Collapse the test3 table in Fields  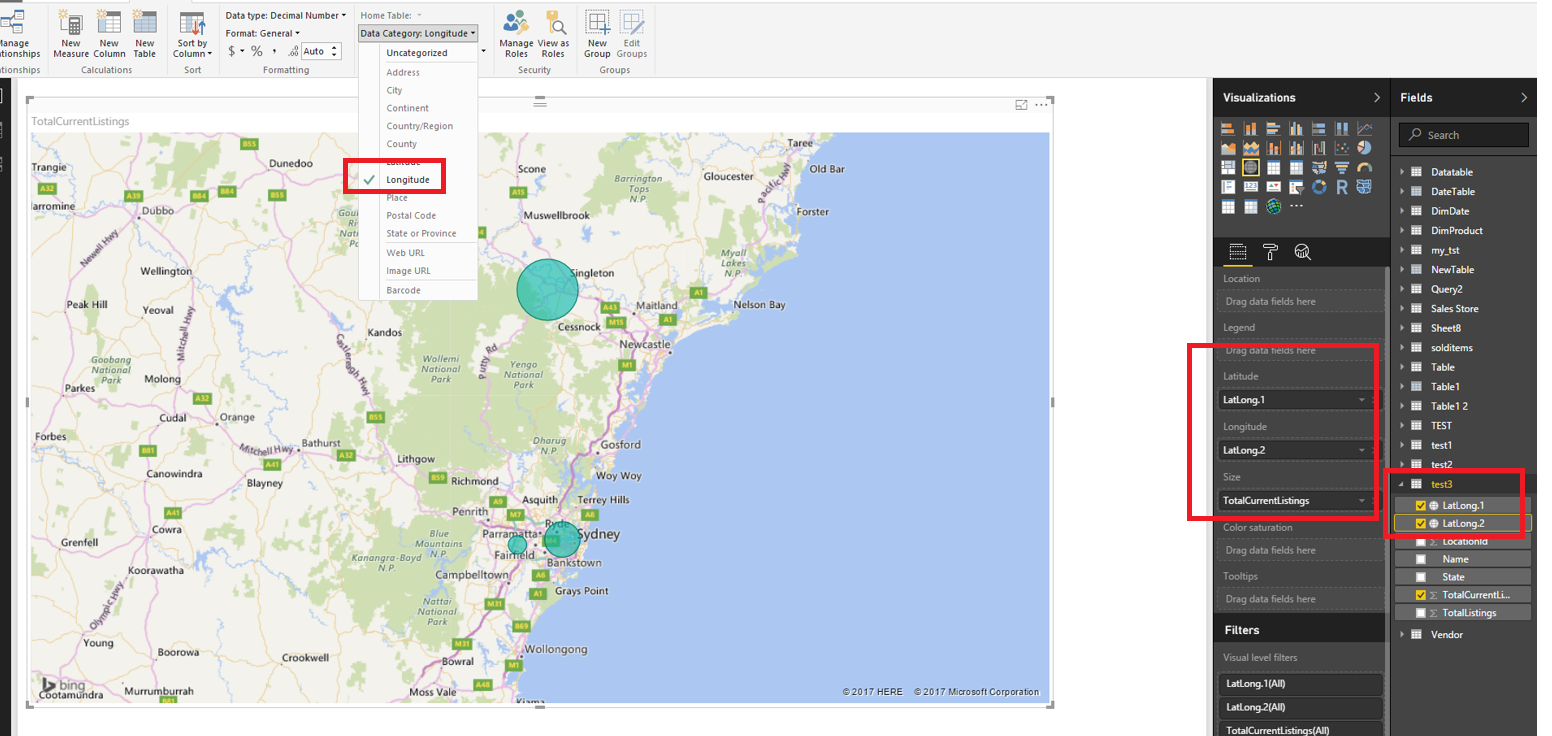click(1402, 484)
